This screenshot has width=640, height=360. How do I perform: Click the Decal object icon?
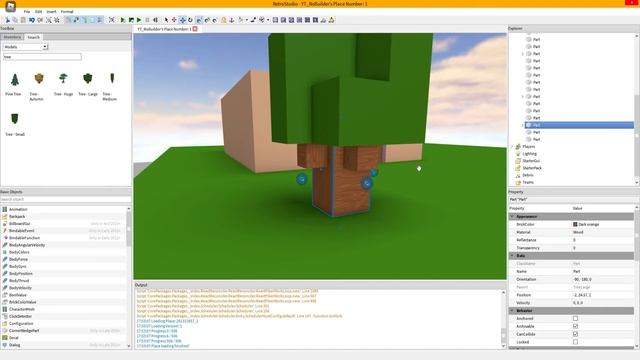(x=5, y=338)
